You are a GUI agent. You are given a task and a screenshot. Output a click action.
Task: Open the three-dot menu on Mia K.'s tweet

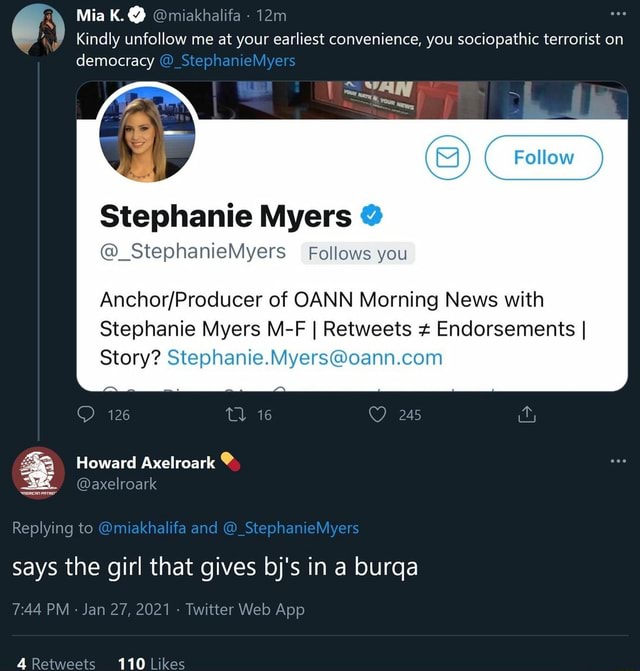point(618,14)
